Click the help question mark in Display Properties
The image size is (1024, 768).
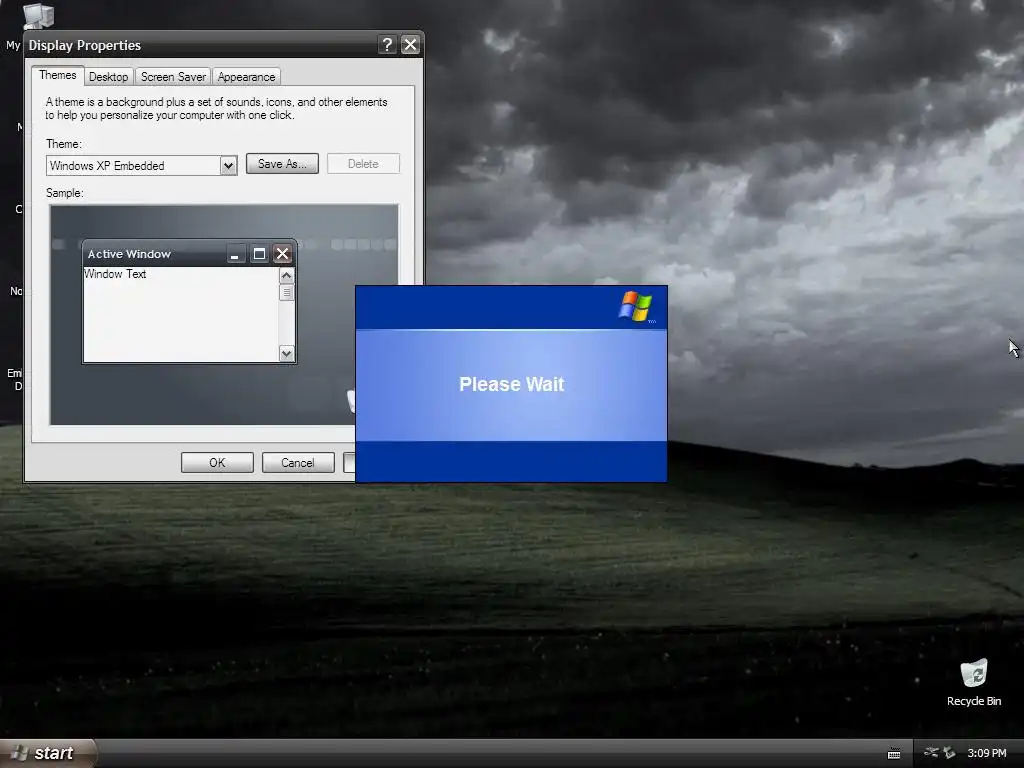387,44
